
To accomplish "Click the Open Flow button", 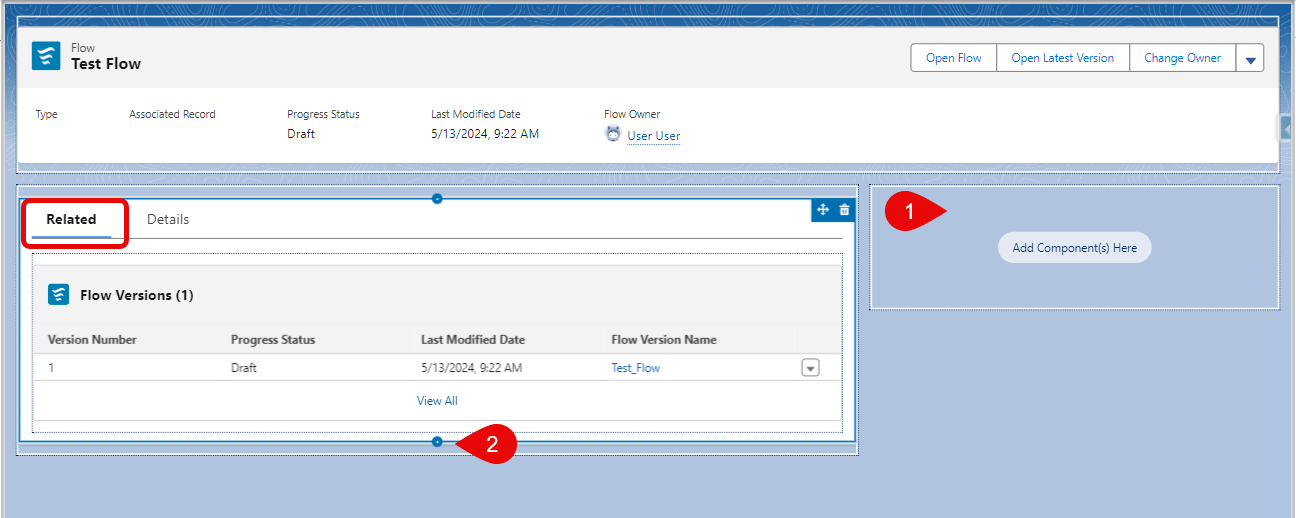I will [x=954, y=58].
